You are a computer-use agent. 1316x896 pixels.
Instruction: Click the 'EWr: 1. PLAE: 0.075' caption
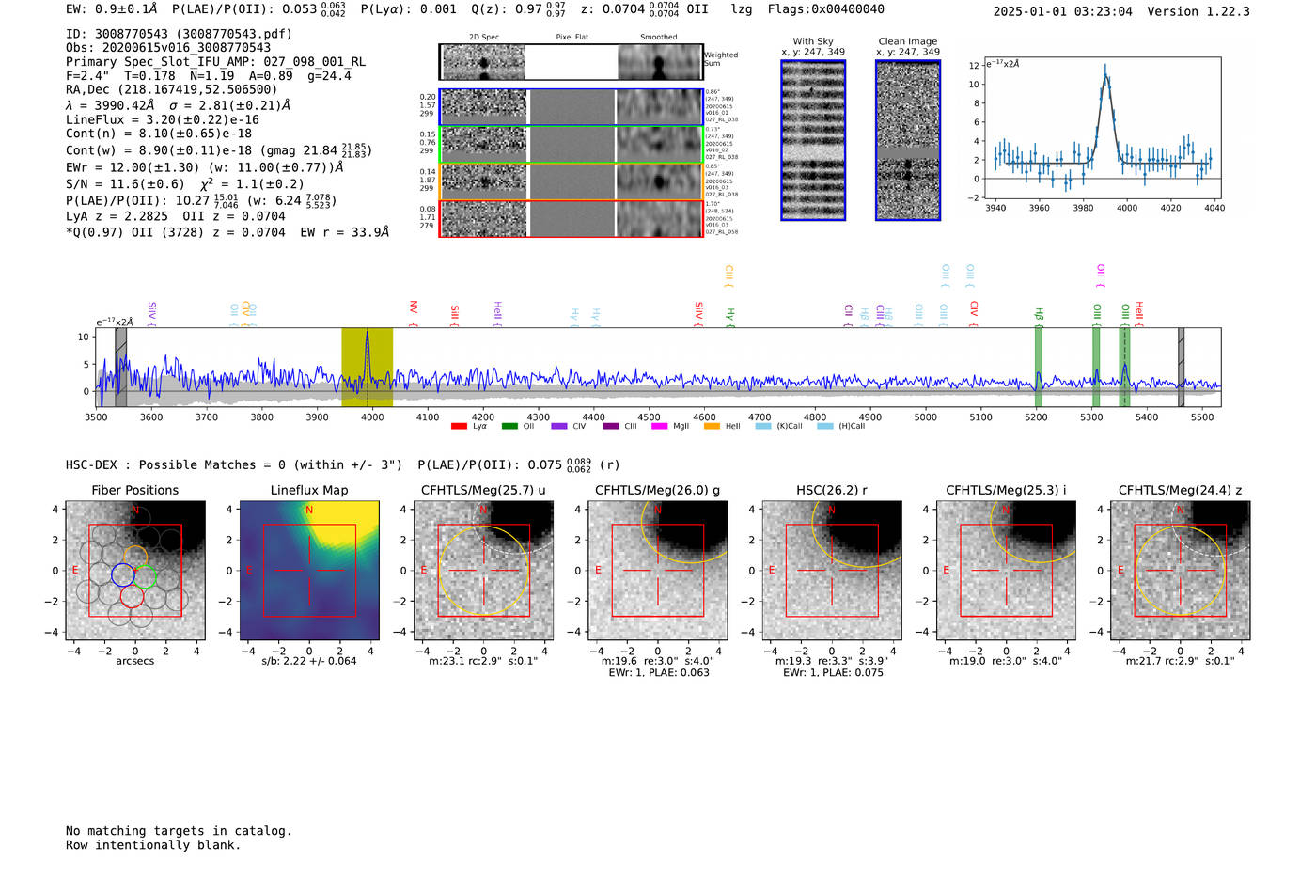tap(833, 672)
